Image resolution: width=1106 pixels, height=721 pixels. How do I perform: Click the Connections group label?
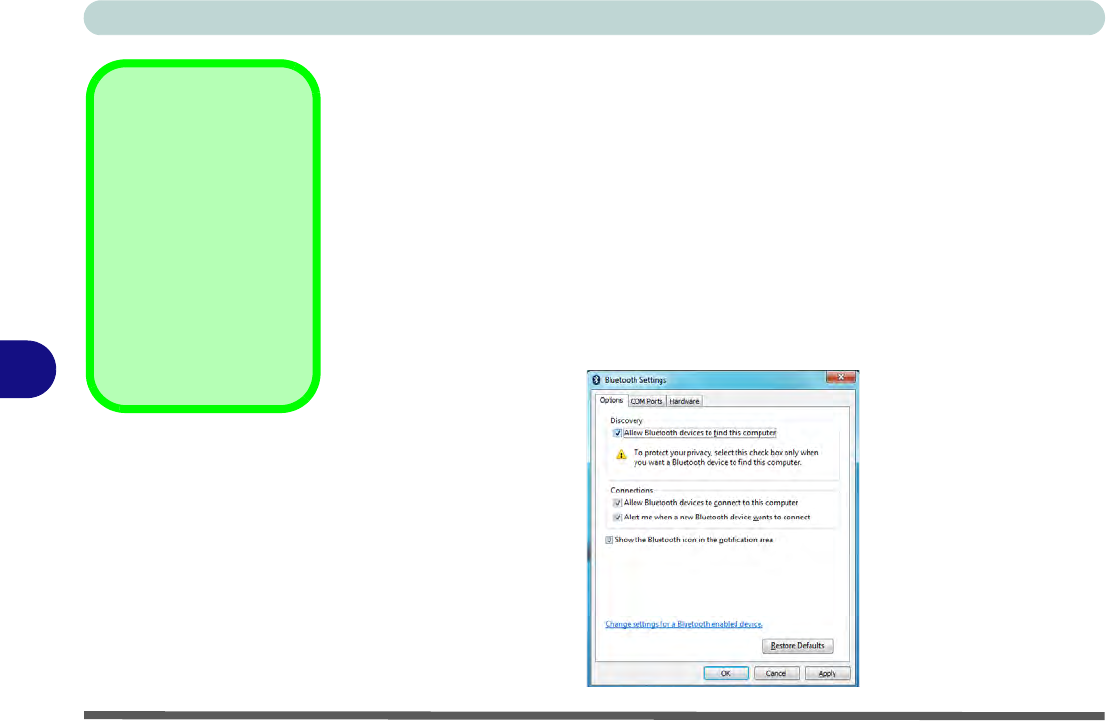pyautogui.click(x=631, y=490)
